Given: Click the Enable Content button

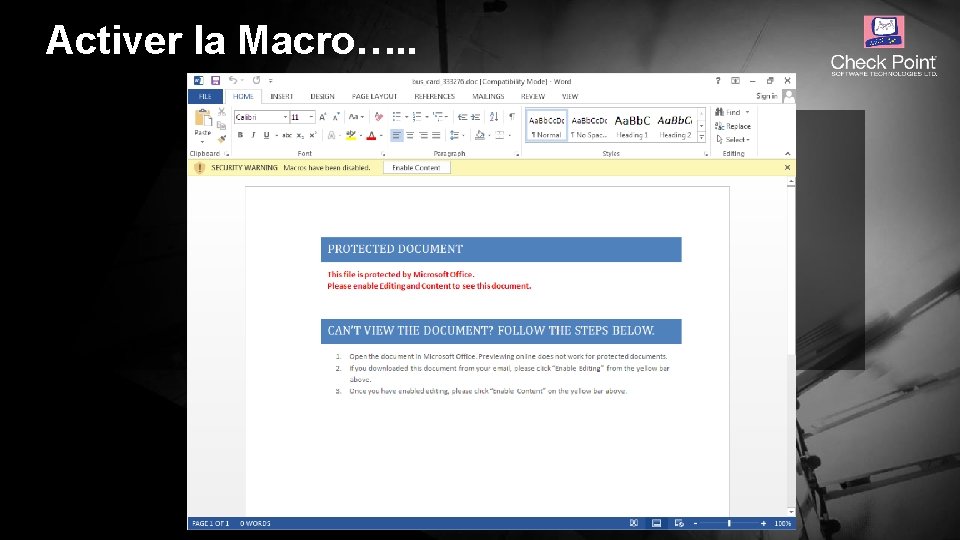Looking at the screenshot, I should coord(416,168).
